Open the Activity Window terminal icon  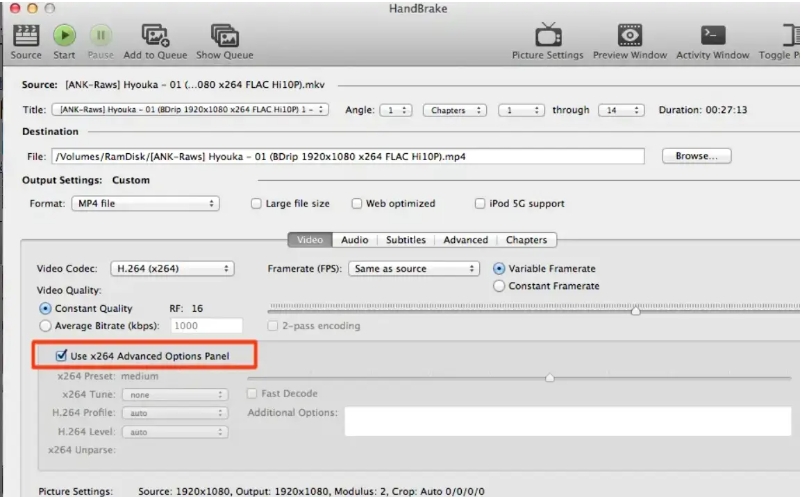pyautogui.click(x=713, y=35)
